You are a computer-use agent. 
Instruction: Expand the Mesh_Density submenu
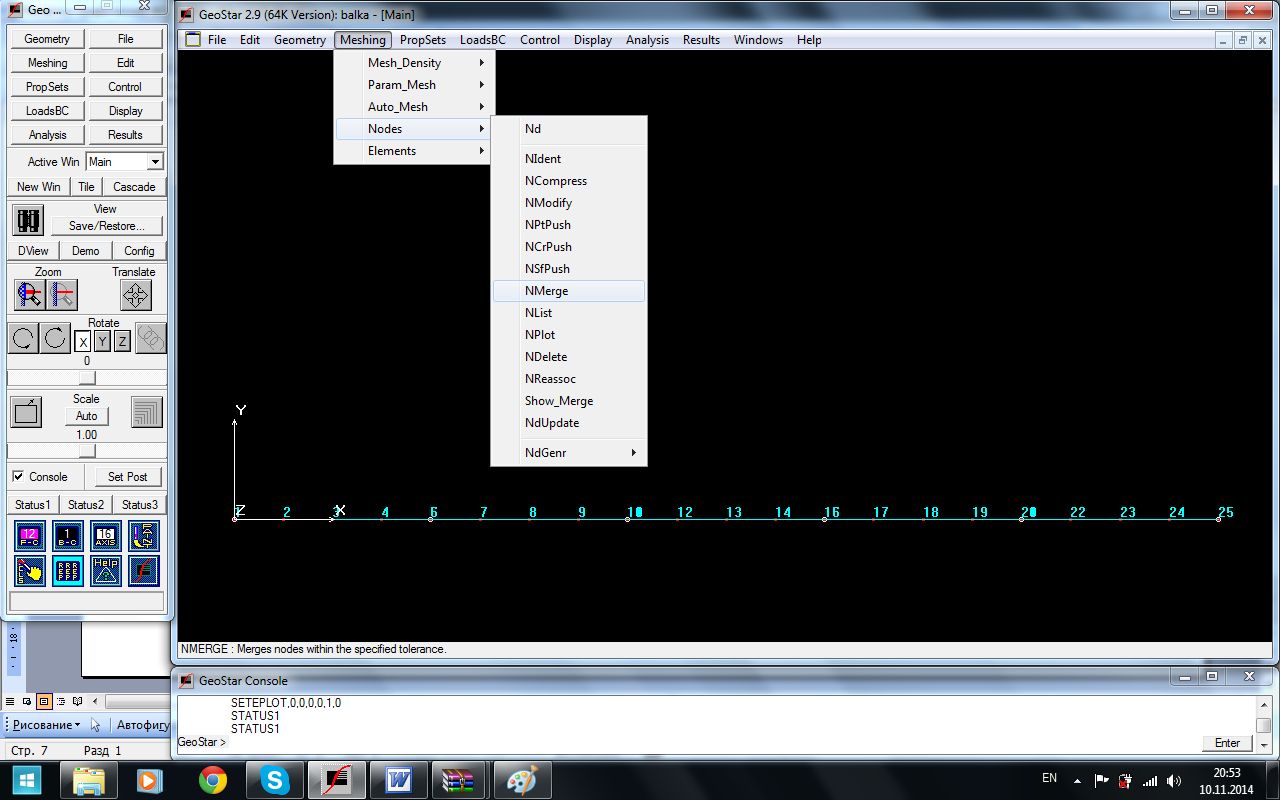[x=412, y=63]
